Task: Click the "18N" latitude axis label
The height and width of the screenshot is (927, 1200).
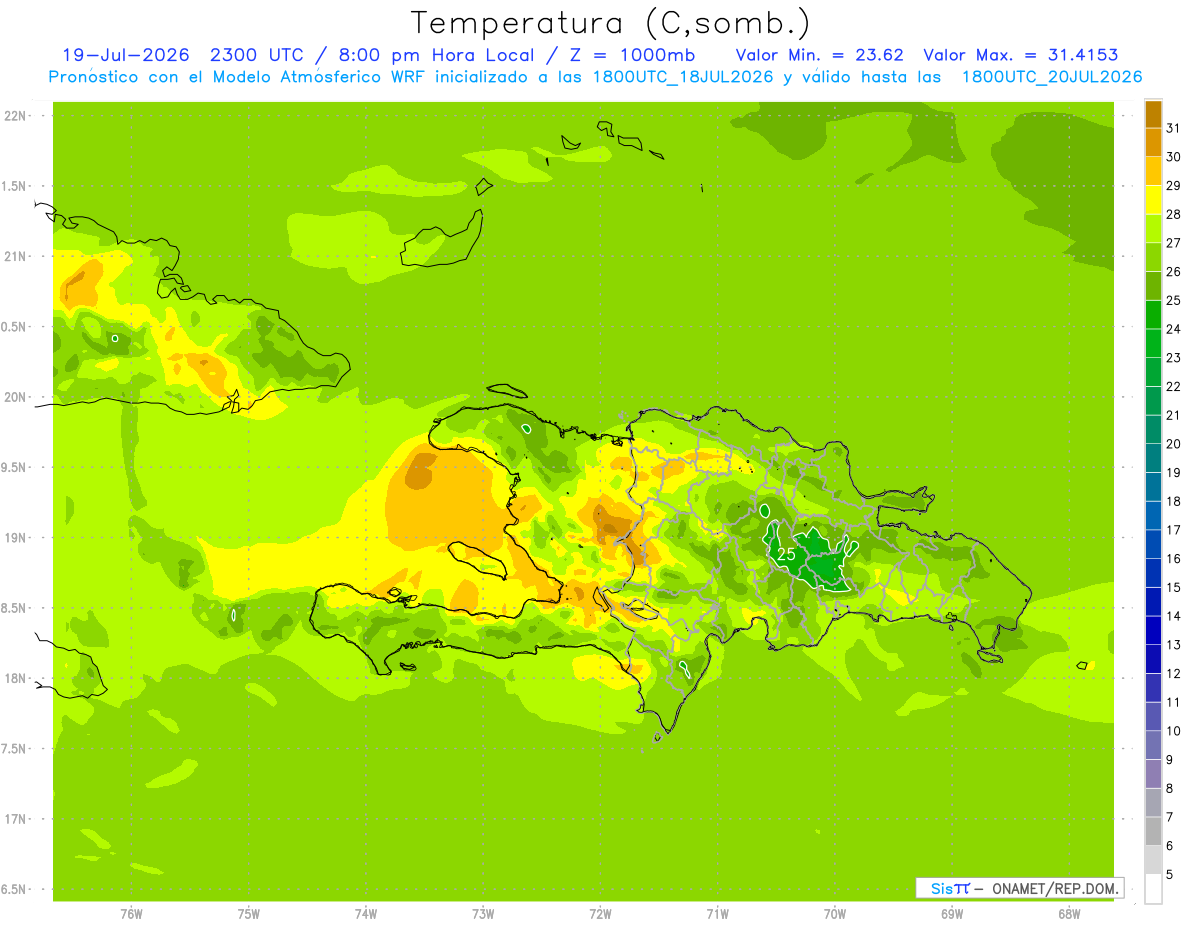Action: click(14, 678)
